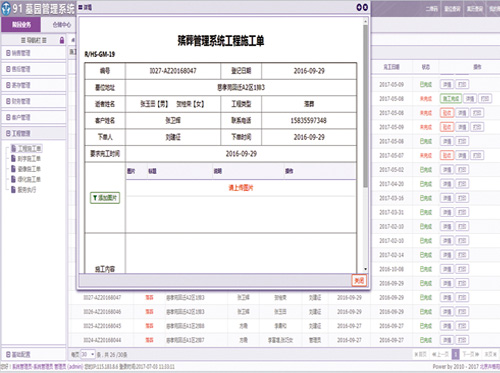This screenshot has width=500, height=373.
Task: Switch to the 仓储中心 tab
Action: point(62,24)
